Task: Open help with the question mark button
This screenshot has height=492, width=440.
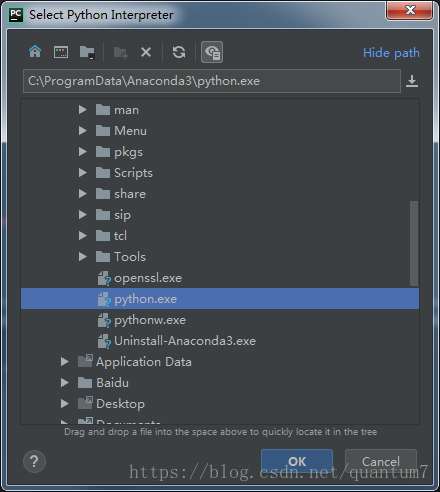Action: click(34, 461)
